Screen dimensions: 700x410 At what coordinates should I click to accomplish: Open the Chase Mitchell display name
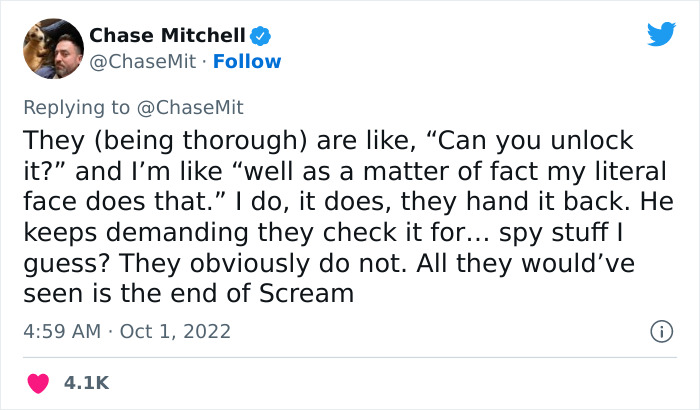coord(167,36)
